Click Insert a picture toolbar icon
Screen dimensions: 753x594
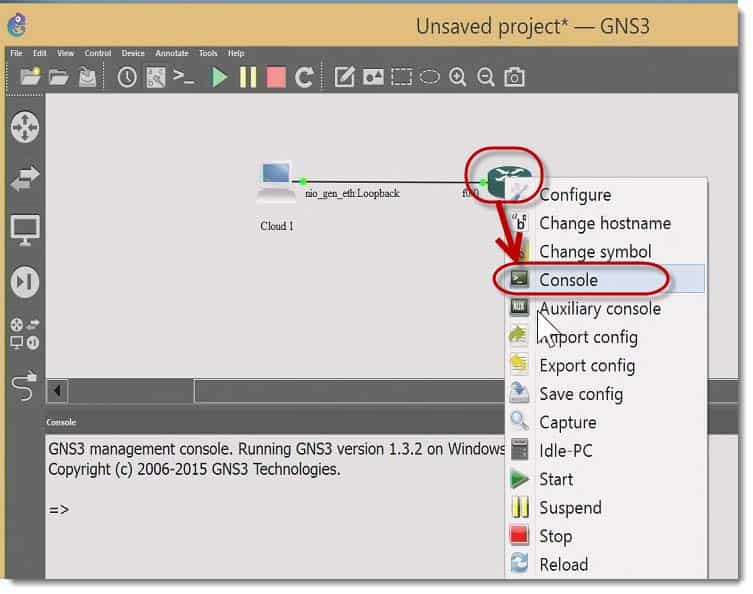(x=373, y=77)
